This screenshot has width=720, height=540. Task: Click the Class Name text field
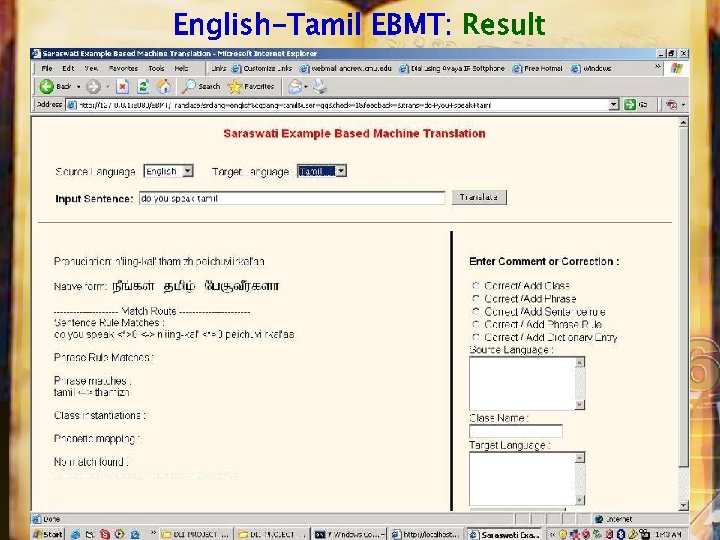click(516, 431)
